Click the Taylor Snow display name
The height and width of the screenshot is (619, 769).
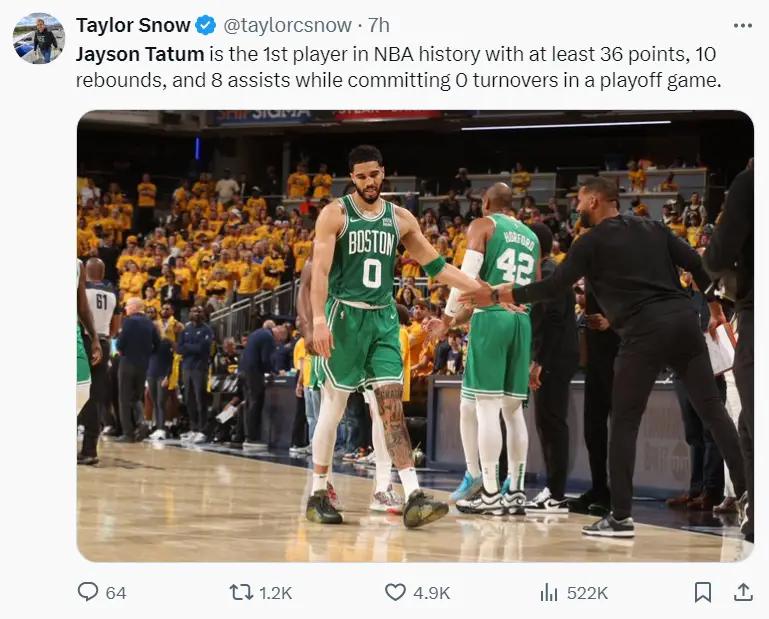pyautogui.click(x=133, y=25)
